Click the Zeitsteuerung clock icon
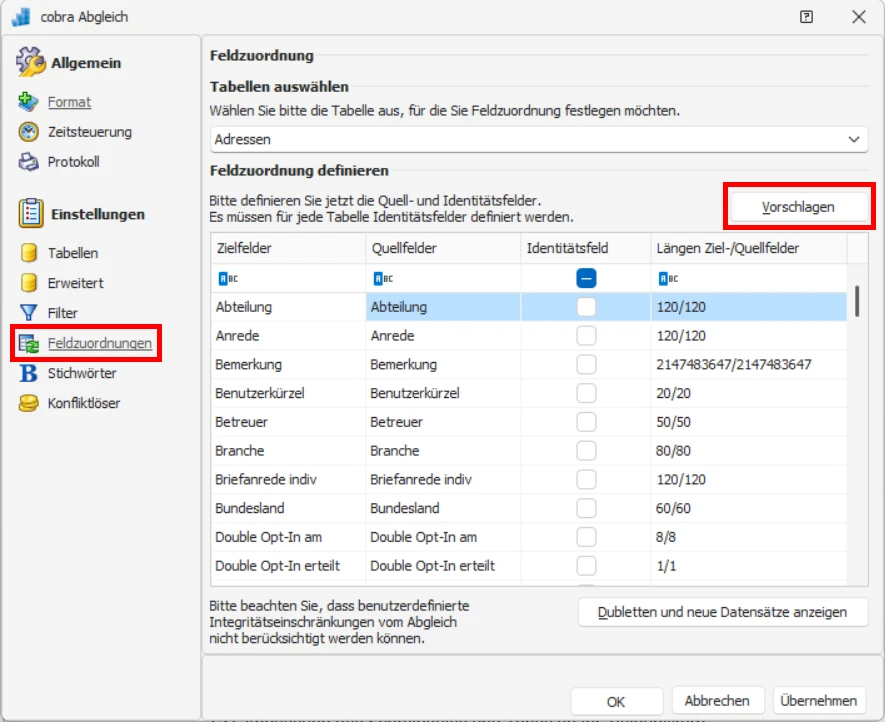This screenshot has height=722, width=885. point(28,132)
